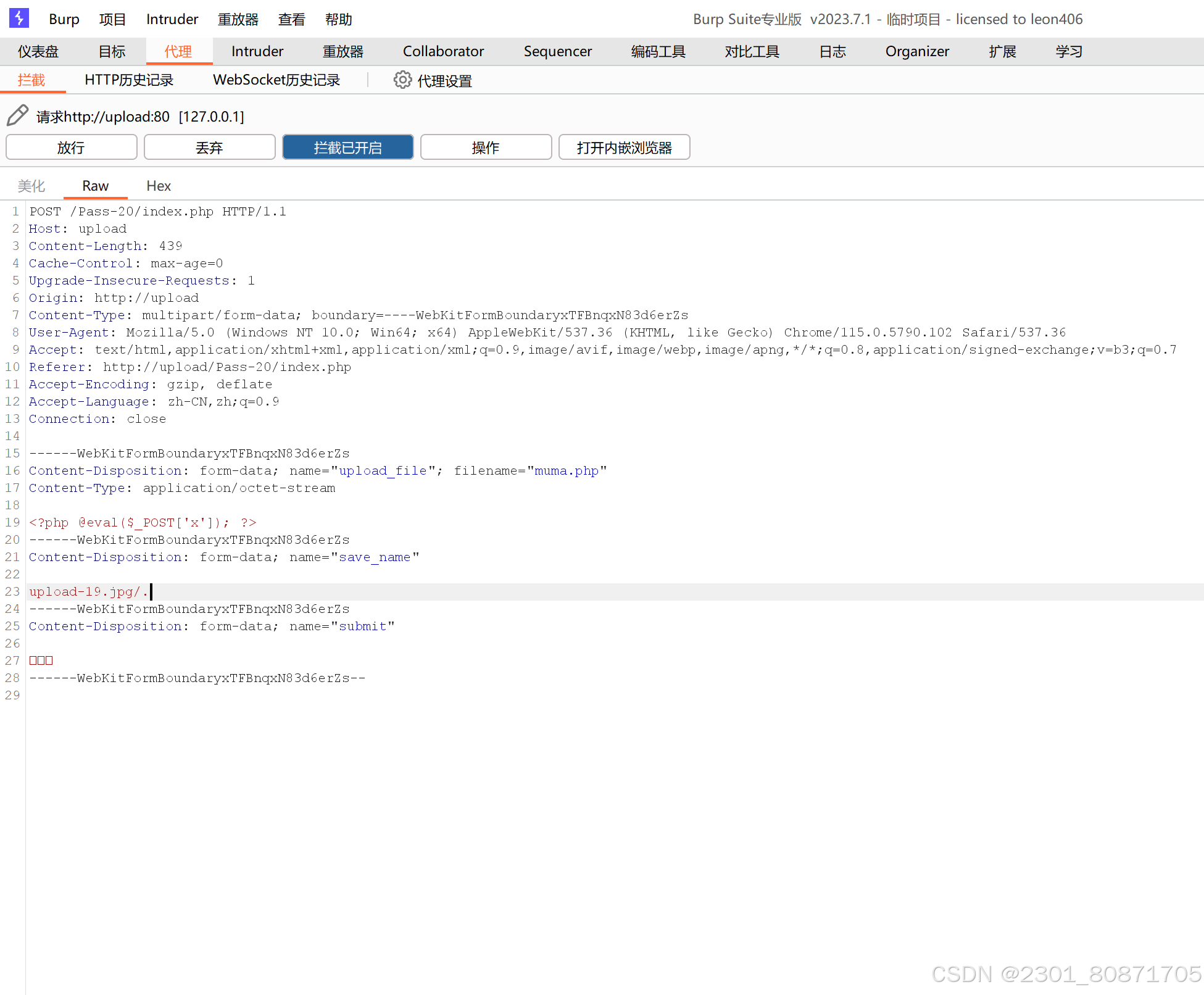Screen dimensions: 1204x995
Task: Open the 重放器 Repeater tab
Action: point(343,51)
